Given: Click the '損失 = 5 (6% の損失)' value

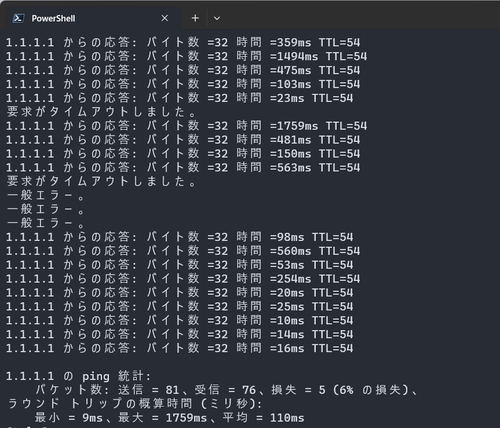Looking at the screenshot, I should click(x=340, y=390).
